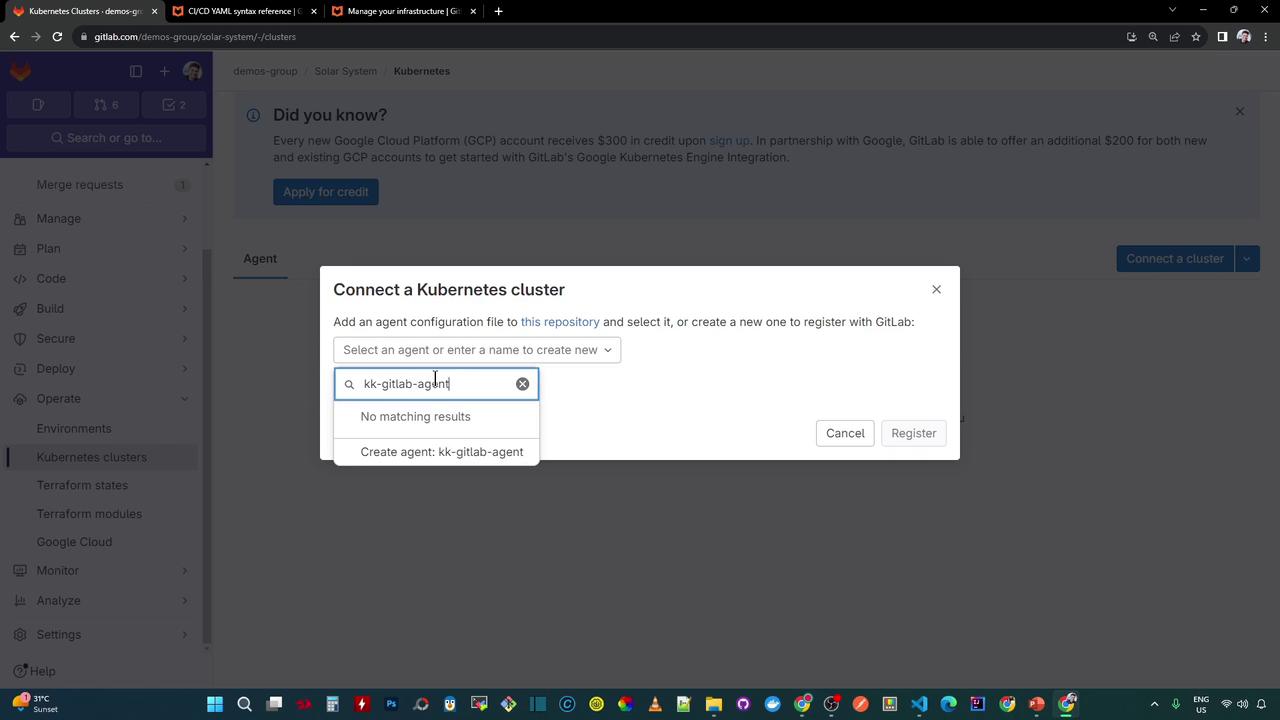Dismiss the Did you know banner

pos(1239,111)
